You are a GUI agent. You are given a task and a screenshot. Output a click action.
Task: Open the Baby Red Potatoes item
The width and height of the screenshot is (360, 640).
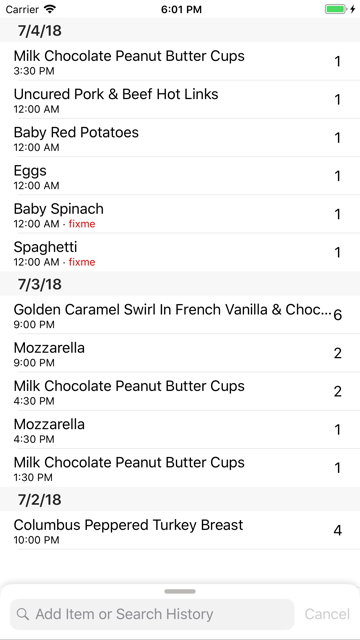coord(180,138)
